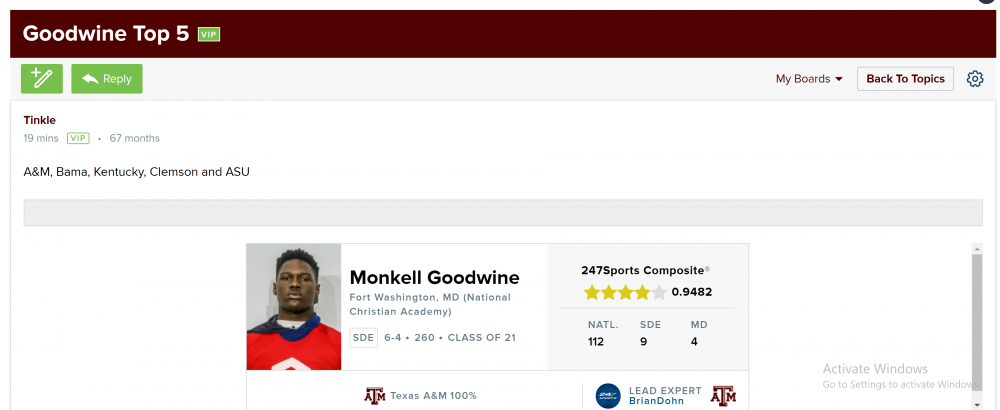The width and height of the screenshot is (1000, 410).
Task: Open Monkell Goodwine's profile name link
Action: coord(434,277)
